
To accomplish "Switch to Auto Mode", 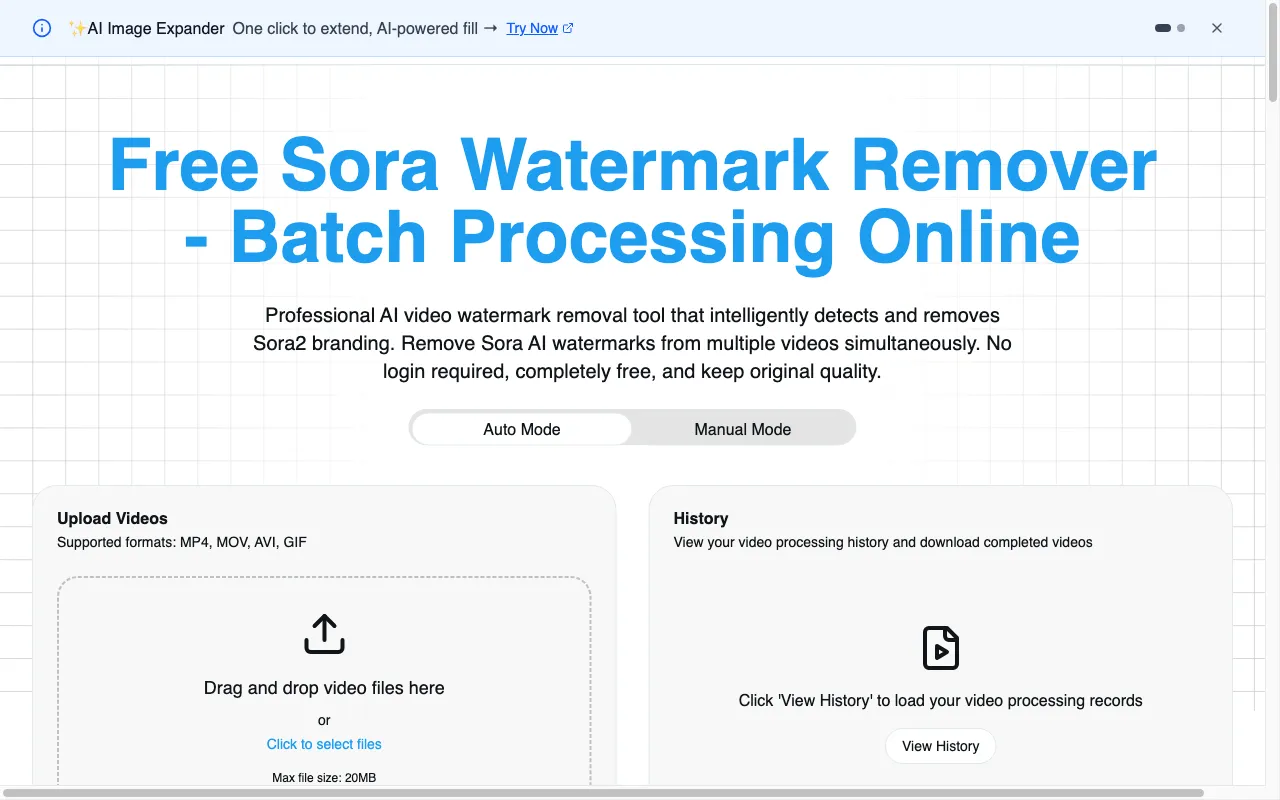I will (x=522, y=429).
